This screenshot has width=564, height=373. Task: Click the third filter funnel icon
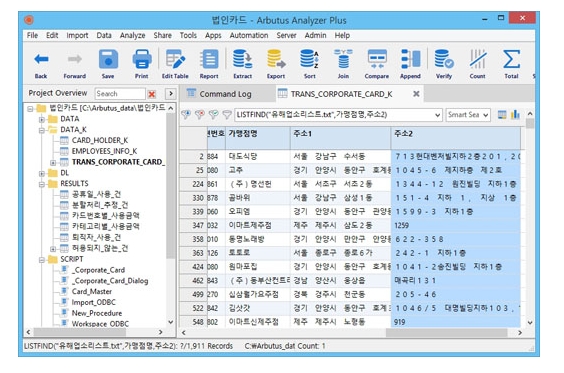point(213,115)
